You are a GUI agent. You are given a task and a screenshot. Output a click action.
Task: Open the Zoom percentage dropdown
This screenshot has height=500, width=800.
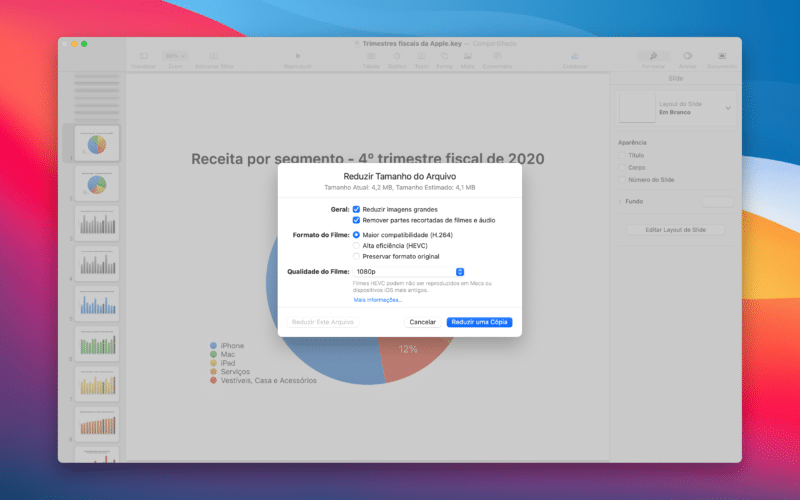click(x=176, y=56)
